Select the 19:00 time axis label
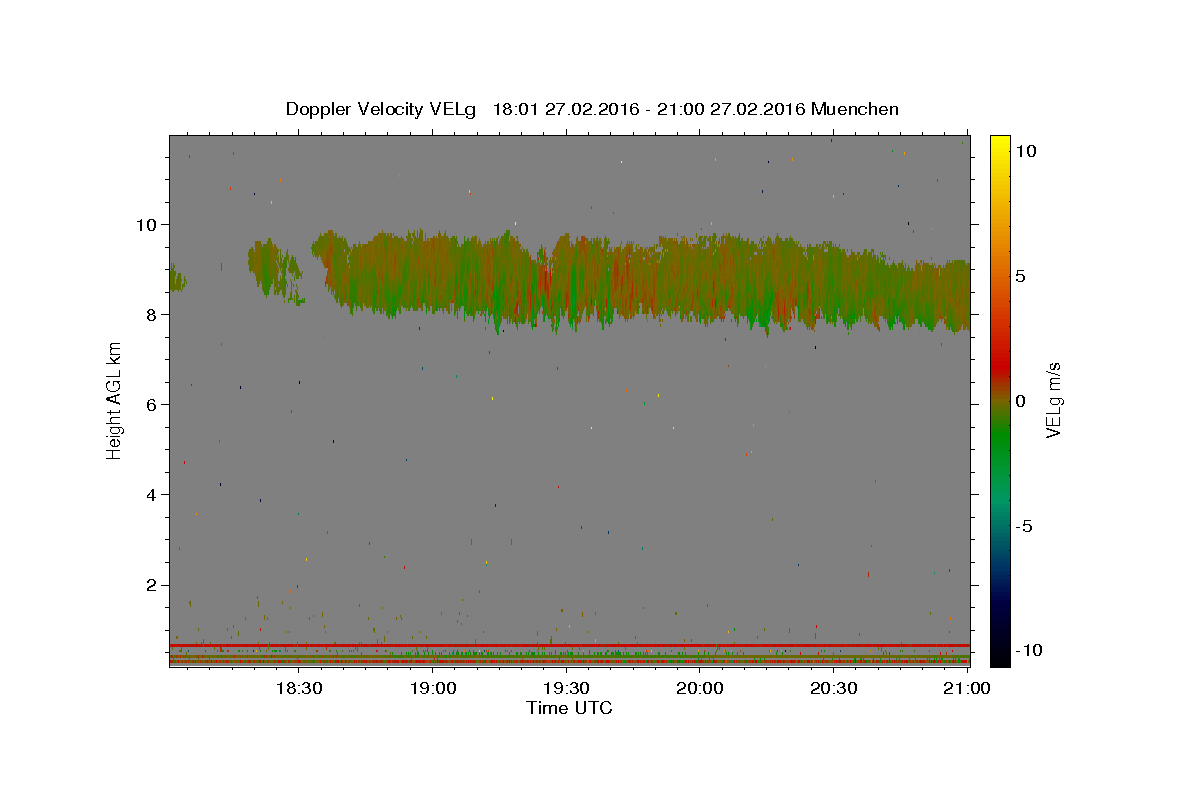Image resolution: width=1200 pixels, height=800 pixels. pos(433,688)
